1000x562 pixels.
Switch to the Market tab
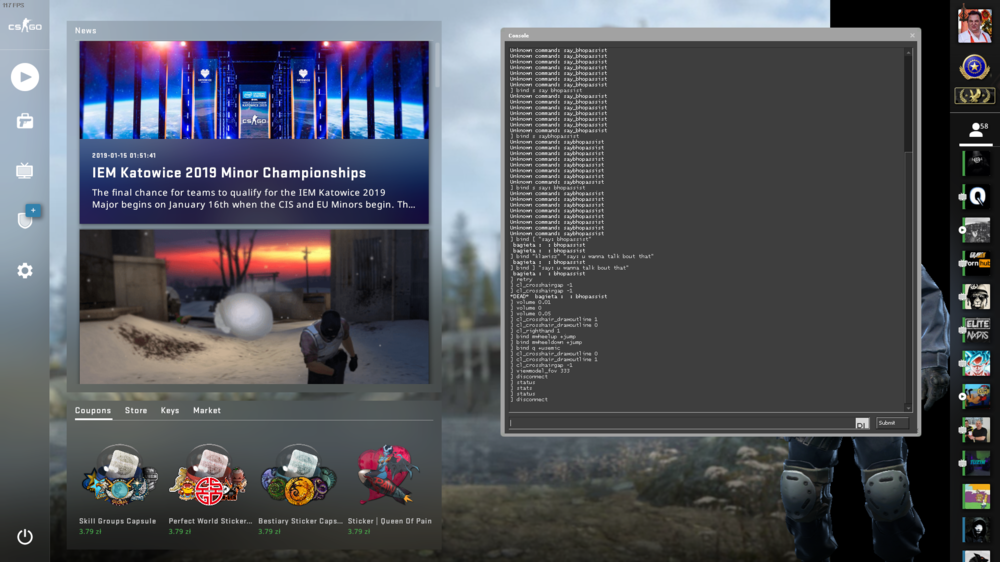(207, 411)
